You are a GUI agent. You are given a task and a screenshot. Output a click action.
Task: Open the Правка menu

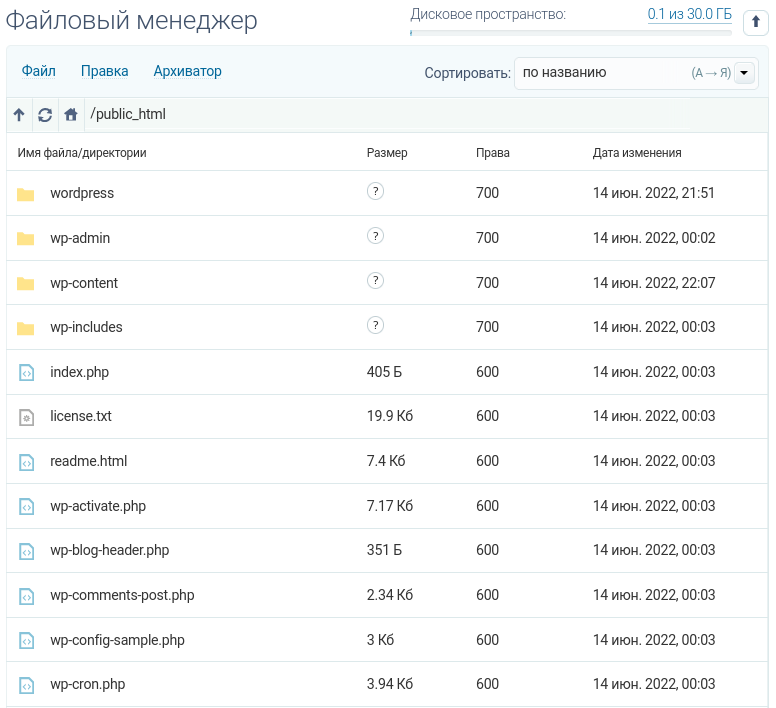pos(104,71)
